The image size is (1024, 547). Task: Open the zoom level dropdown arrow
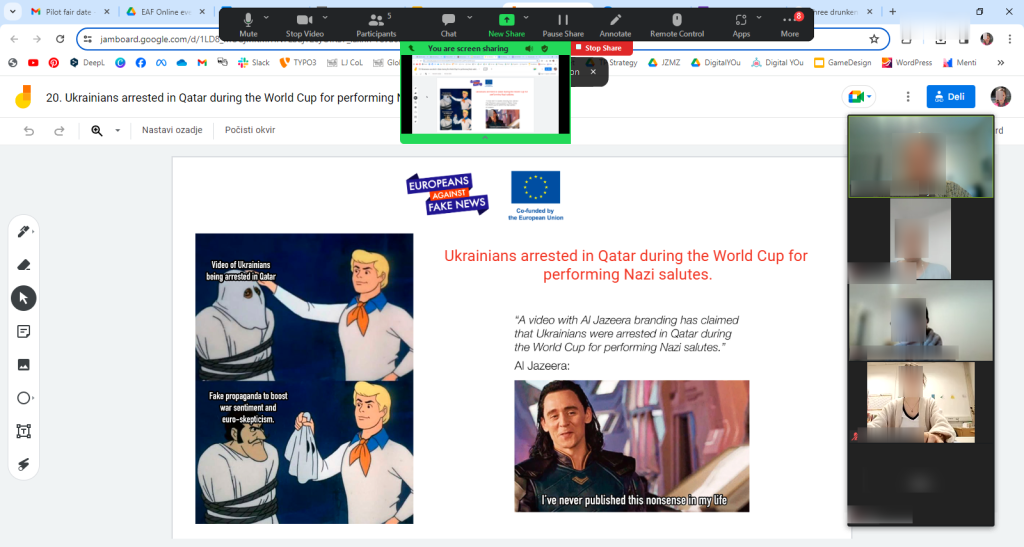click(x=117, y=130)
